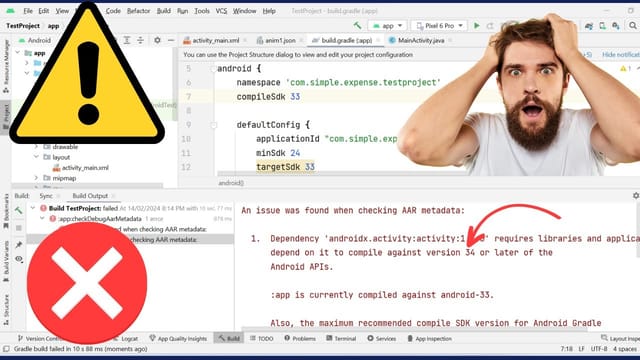Toggle Bookmarks tool window
This screenshot has height=360, width=640.
(x=6, y=211)
